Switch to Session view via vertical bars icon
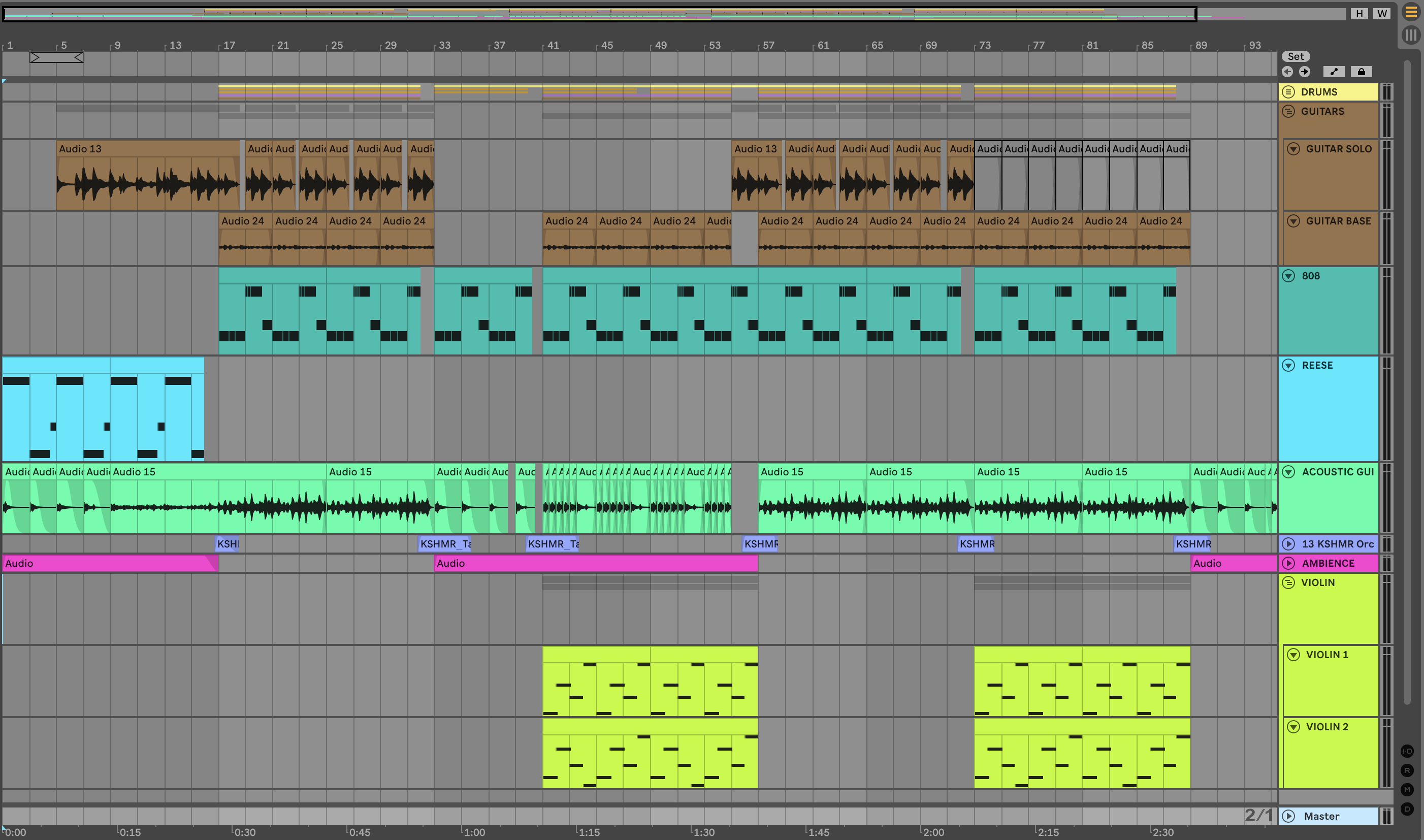The image size is (1424, 840). [1410, 35]
